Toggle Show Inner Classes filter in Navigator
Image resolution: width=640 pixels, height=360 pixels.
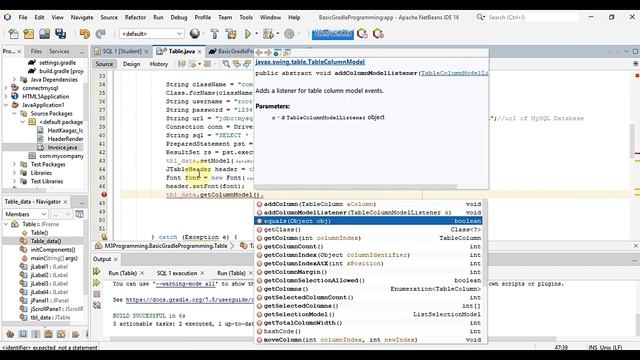(61, 334)
